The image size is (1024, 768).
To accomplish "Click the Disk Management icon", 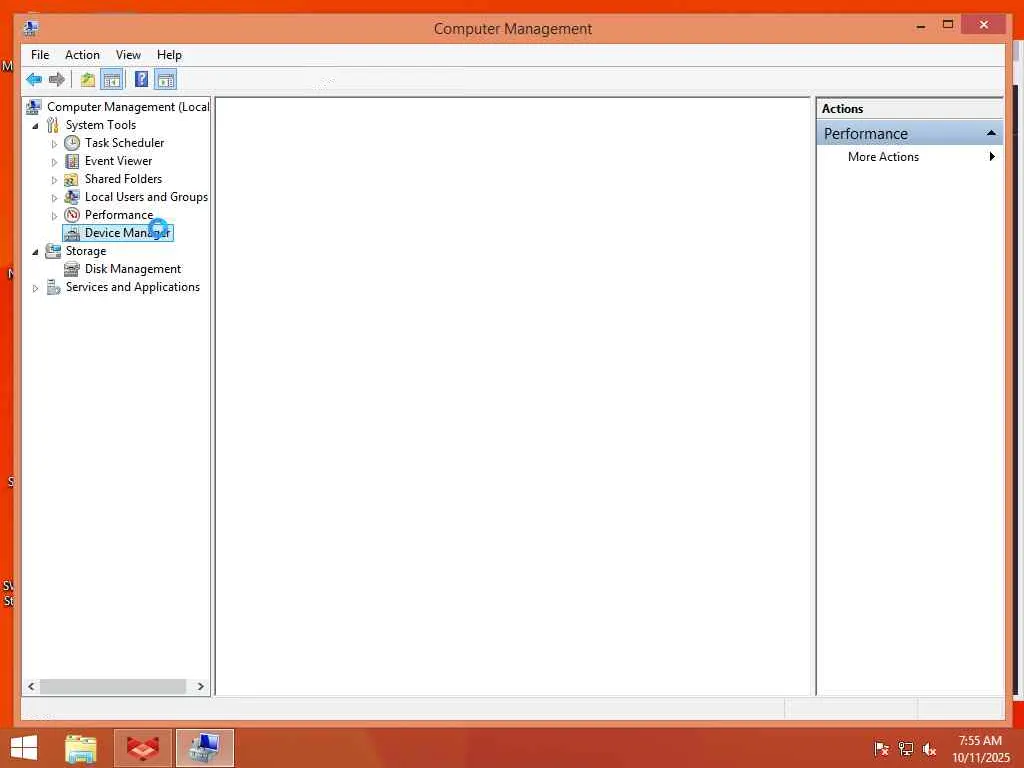I will (x=72, y=269).
